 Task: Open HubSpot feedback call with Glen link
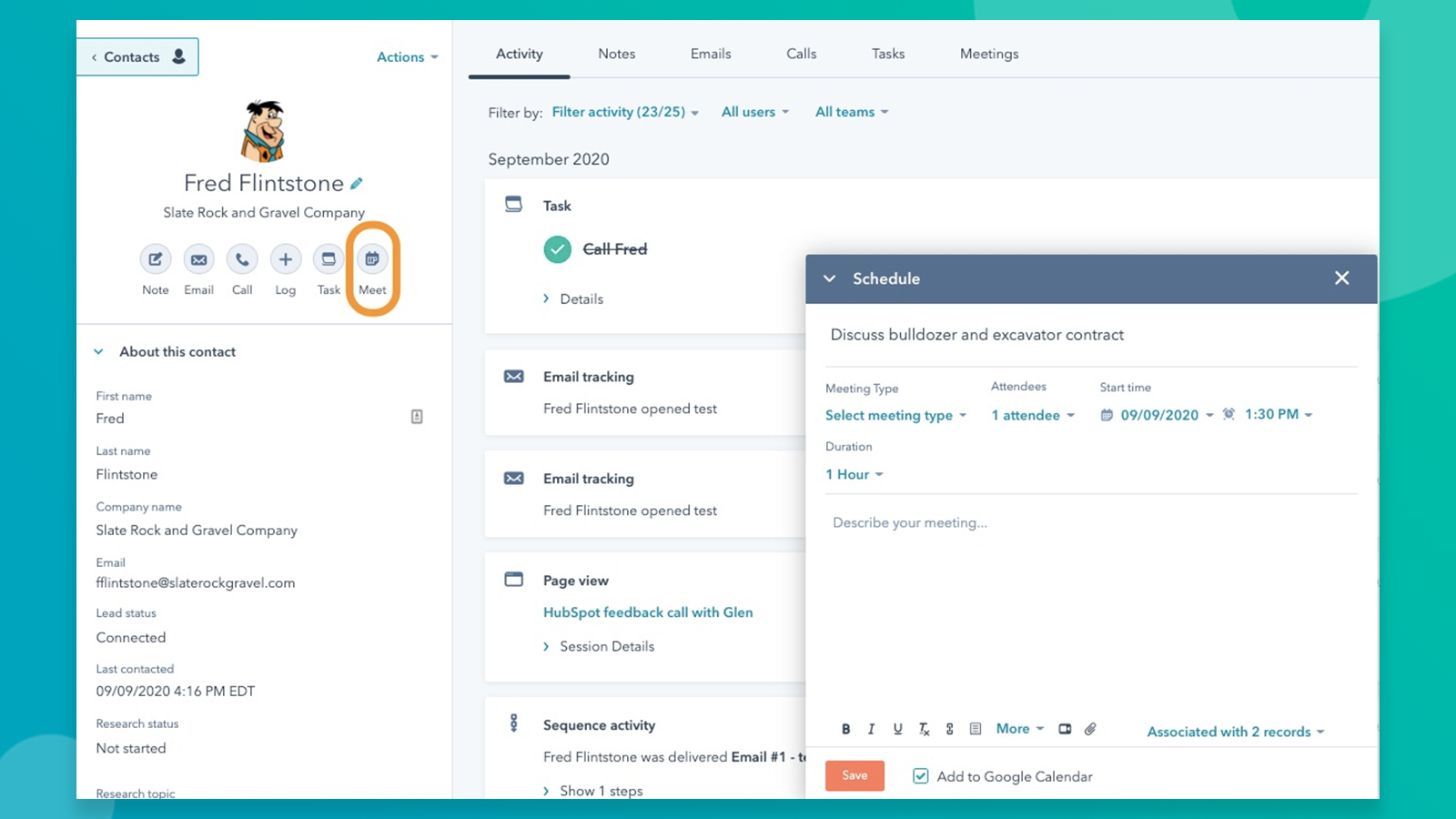pyautogui.click(x=648, y=612)
